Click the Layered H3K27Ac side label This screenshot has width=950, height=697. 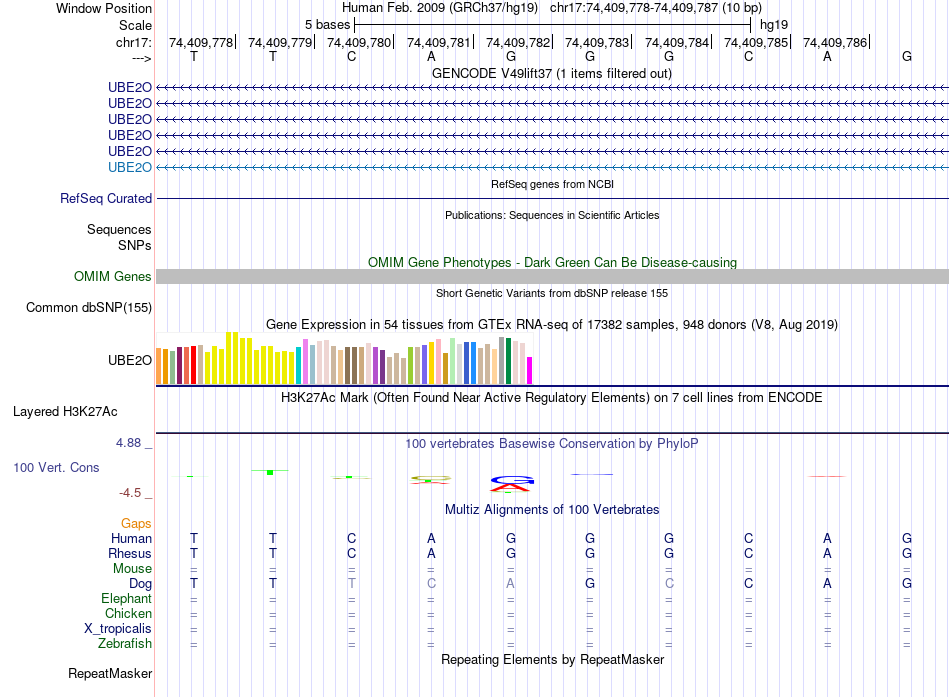click(x=65, y=412)
